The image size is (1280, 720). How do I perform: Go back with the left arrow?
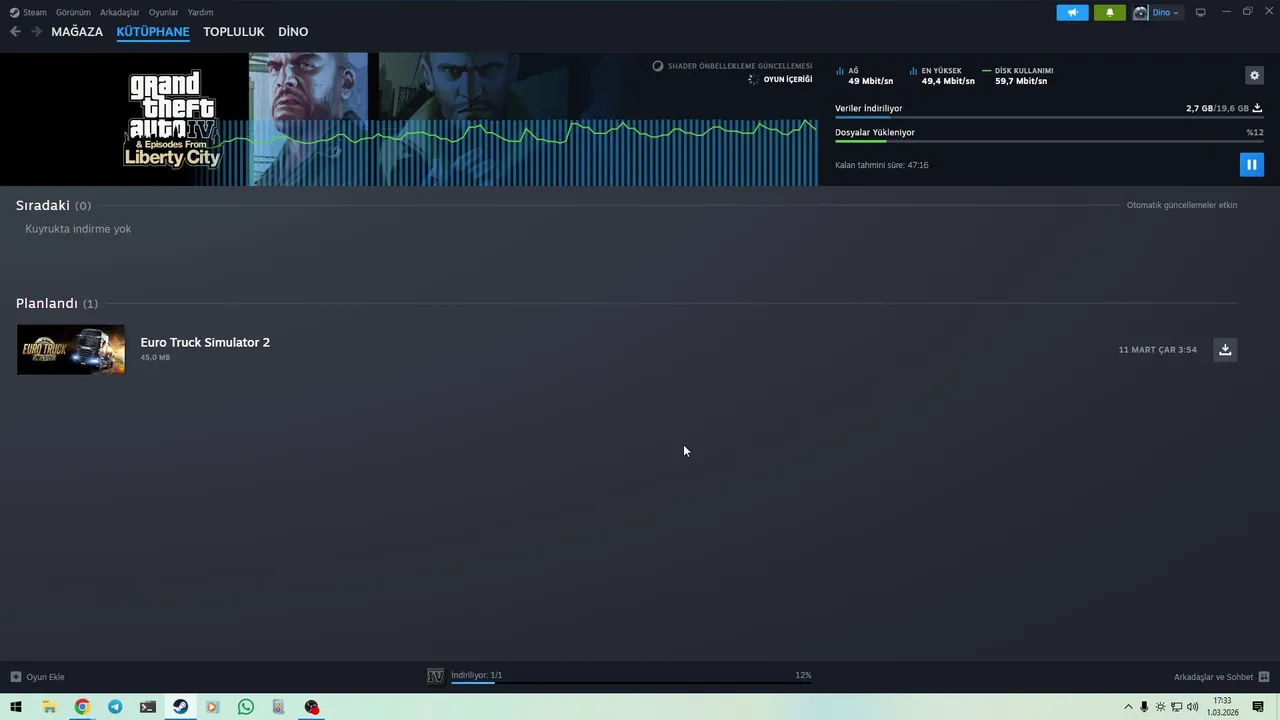point(15,32)
